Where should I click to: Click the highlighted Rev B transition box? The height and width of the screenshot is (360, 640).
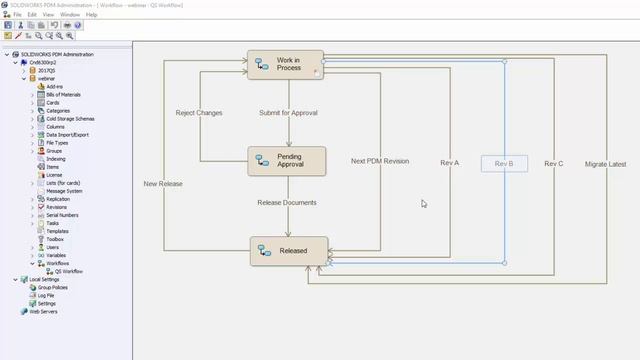[x=504, y=164]
